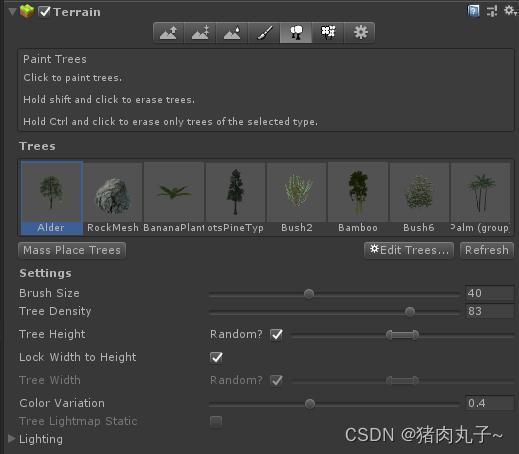Open Terrain Settings gear tab
This screenshot has height=454, width=519.
click(x=360, y=33)
